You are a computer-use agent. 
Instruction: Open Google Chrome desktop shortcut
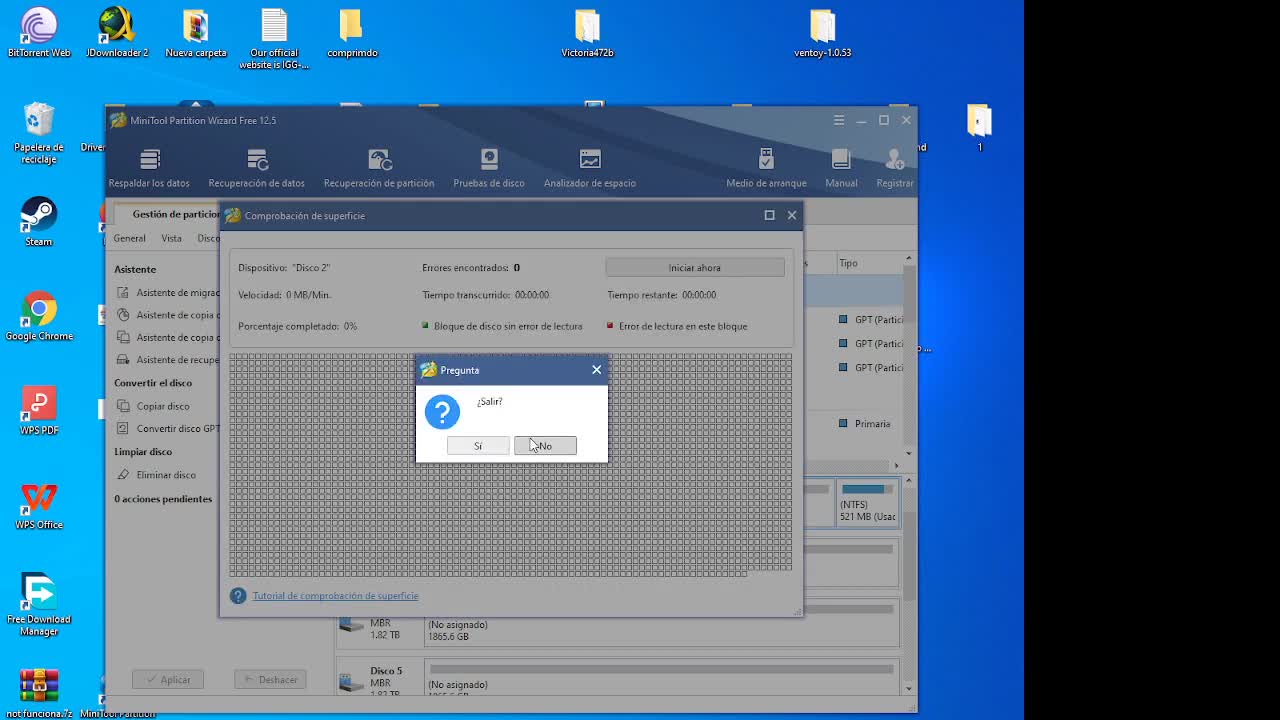(x=39, y=316)
